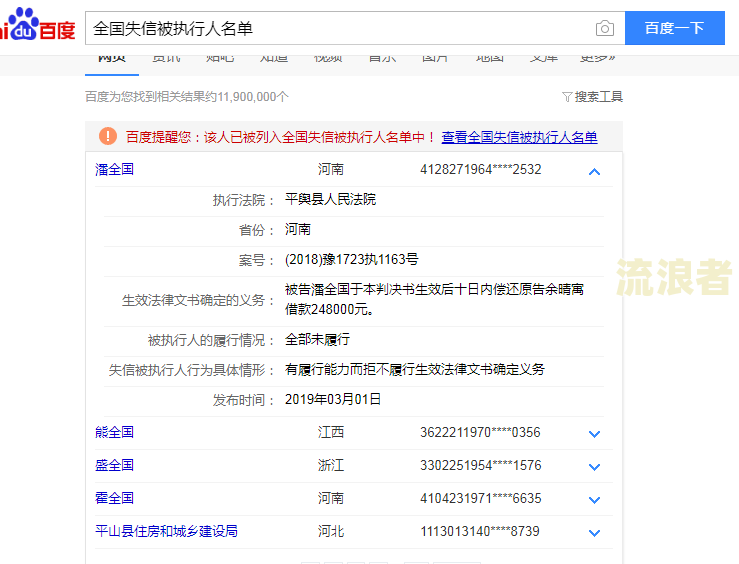The image size is (739, 564).
Task: Click 全部未履行 status text
Action: (317, 339)
